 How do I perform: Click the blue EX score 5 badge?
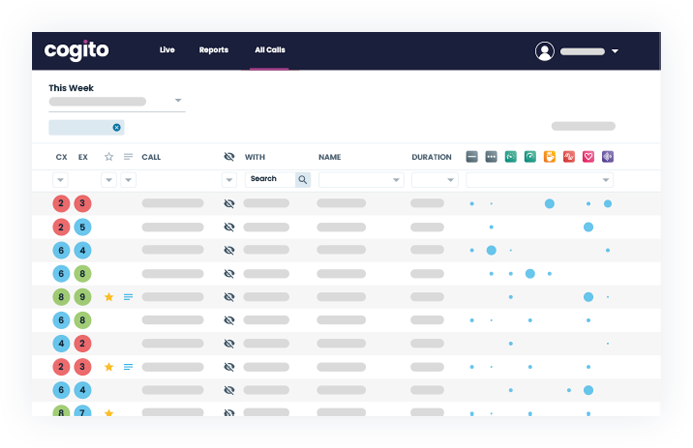tap(82, 227)
